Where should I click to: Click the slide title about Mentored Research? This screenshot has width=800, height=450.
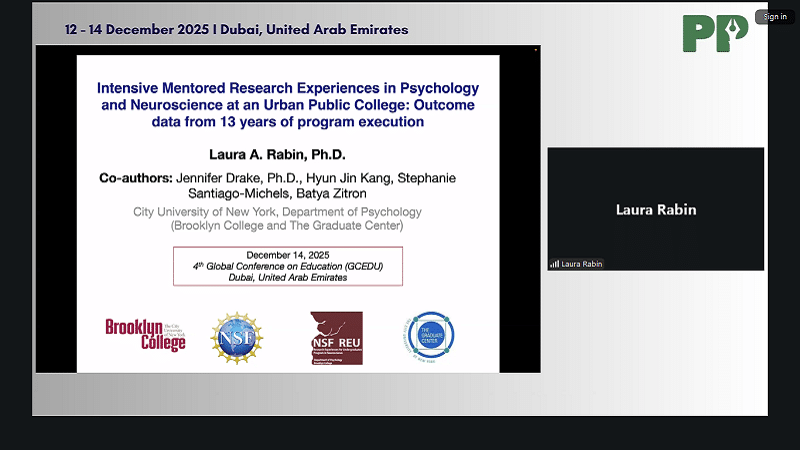pyautogui.click(x=288, y=104)
